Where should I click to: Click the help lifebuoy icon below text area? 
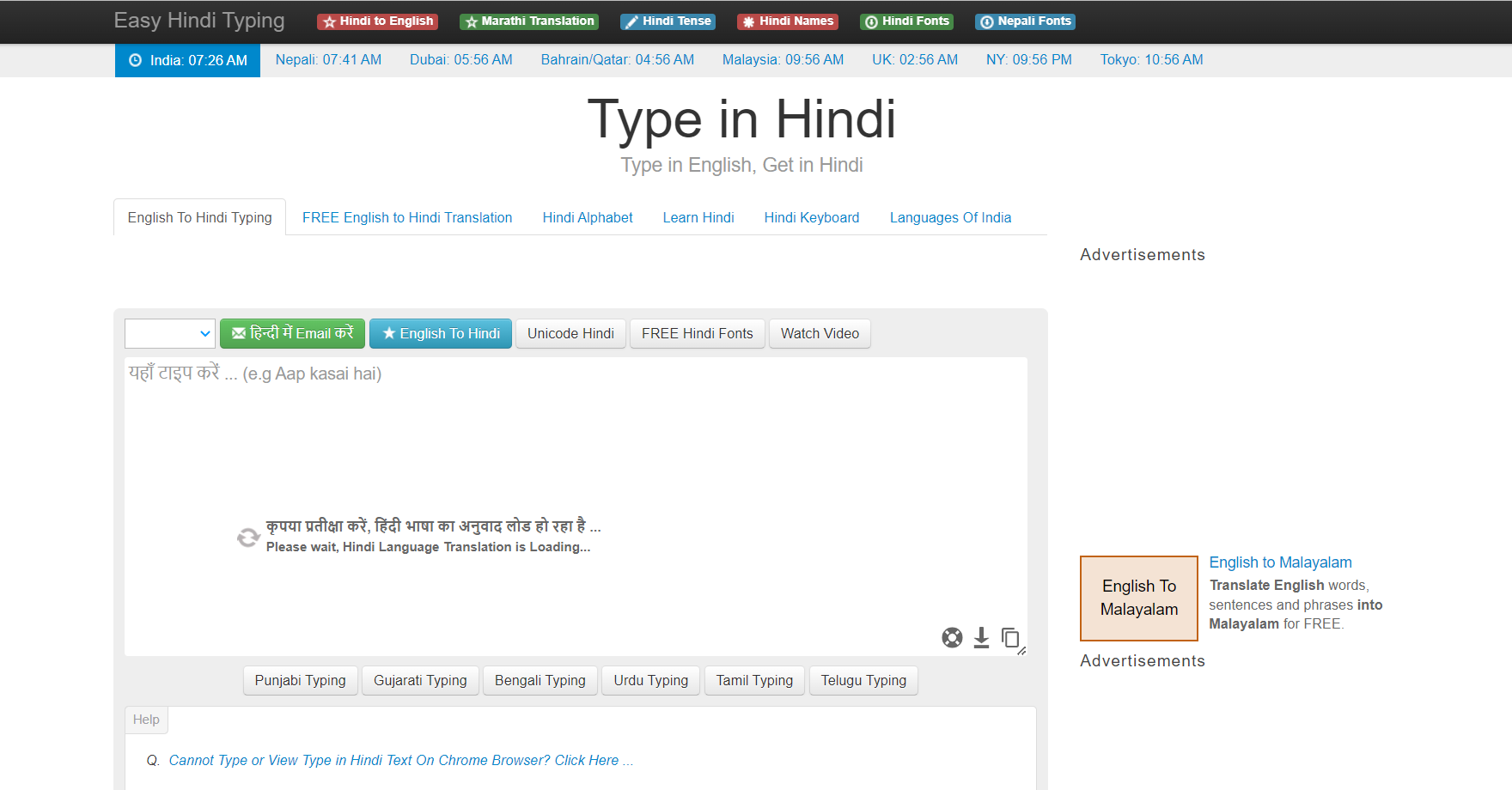tap(952, 638)
